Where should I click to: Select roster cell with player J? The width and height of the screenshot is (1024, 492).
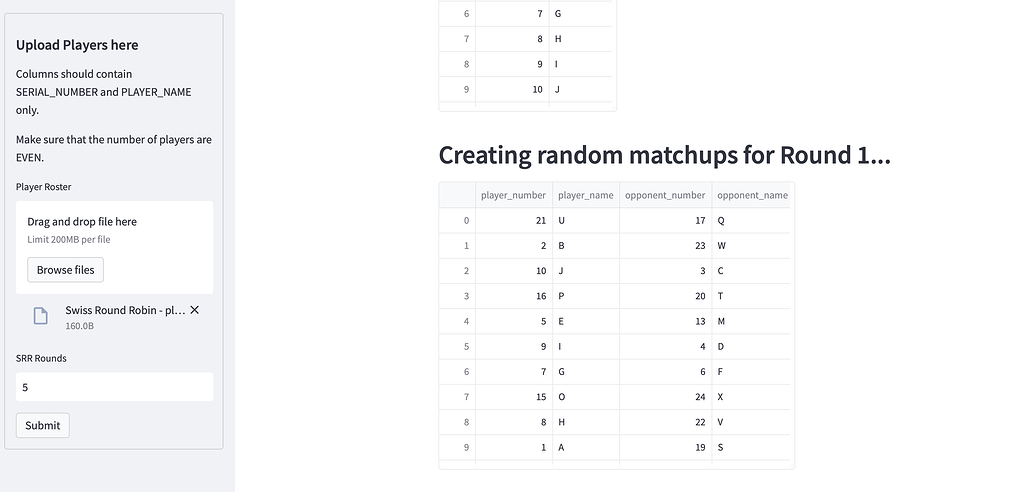(581, 90)
